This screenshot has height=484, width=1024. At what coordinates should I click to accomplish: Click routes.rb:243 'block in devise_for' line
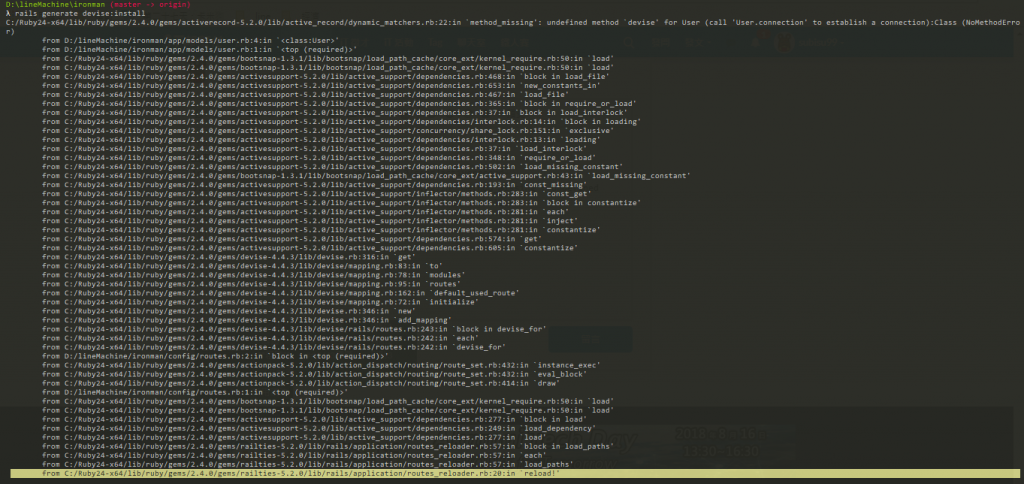coord(294,330)
